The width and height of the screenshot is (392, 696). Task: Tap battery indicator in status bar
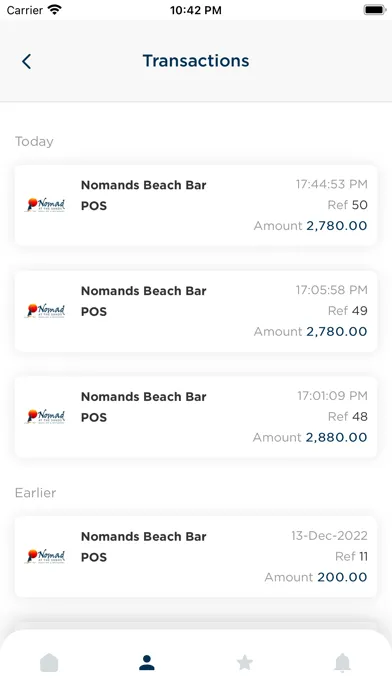point(375,10)
